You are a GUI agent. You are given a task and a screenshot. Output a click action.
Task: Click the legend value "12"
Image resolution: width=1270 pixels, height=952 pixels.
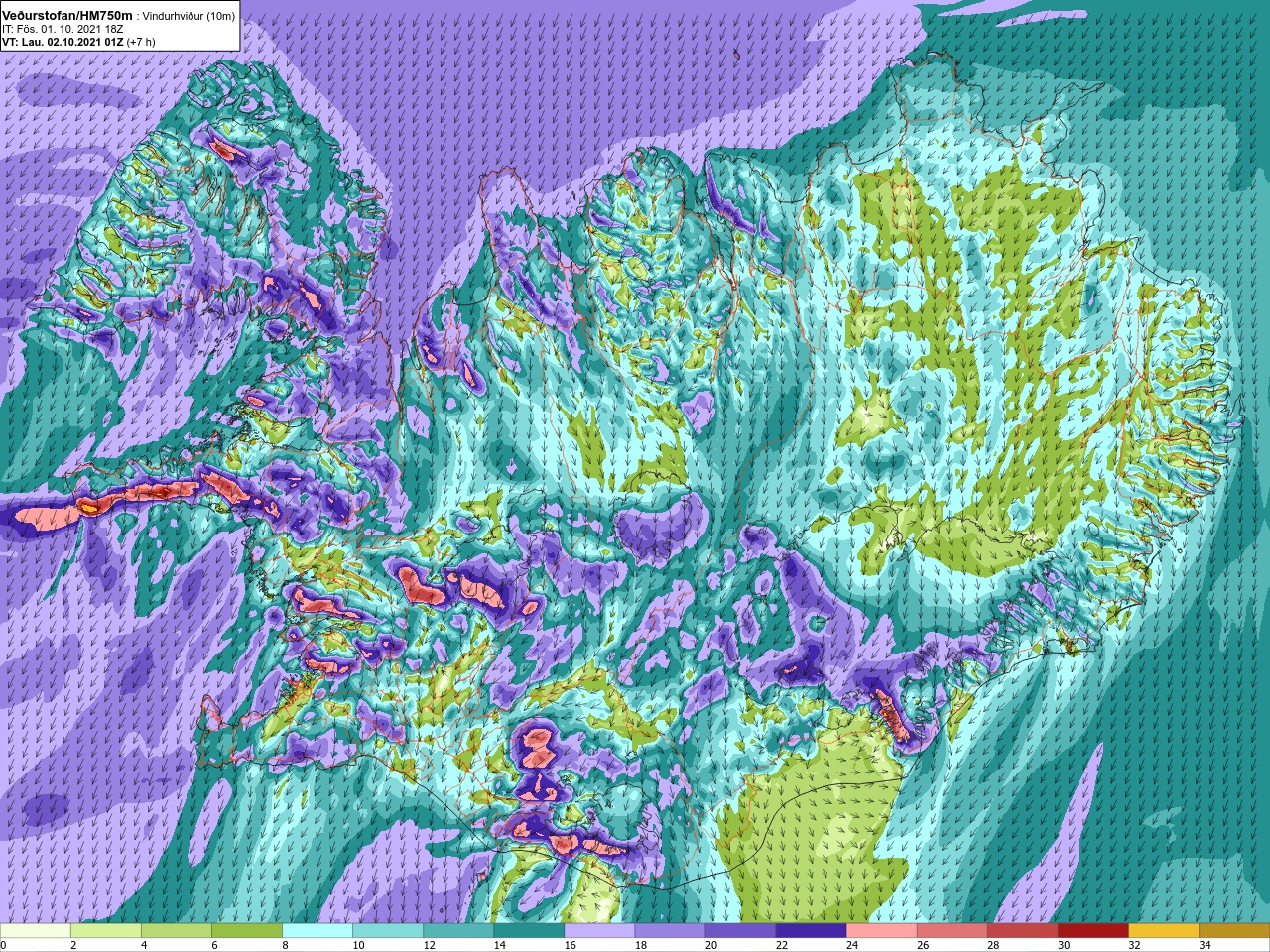pyautogui.click(x=429, y=945)
